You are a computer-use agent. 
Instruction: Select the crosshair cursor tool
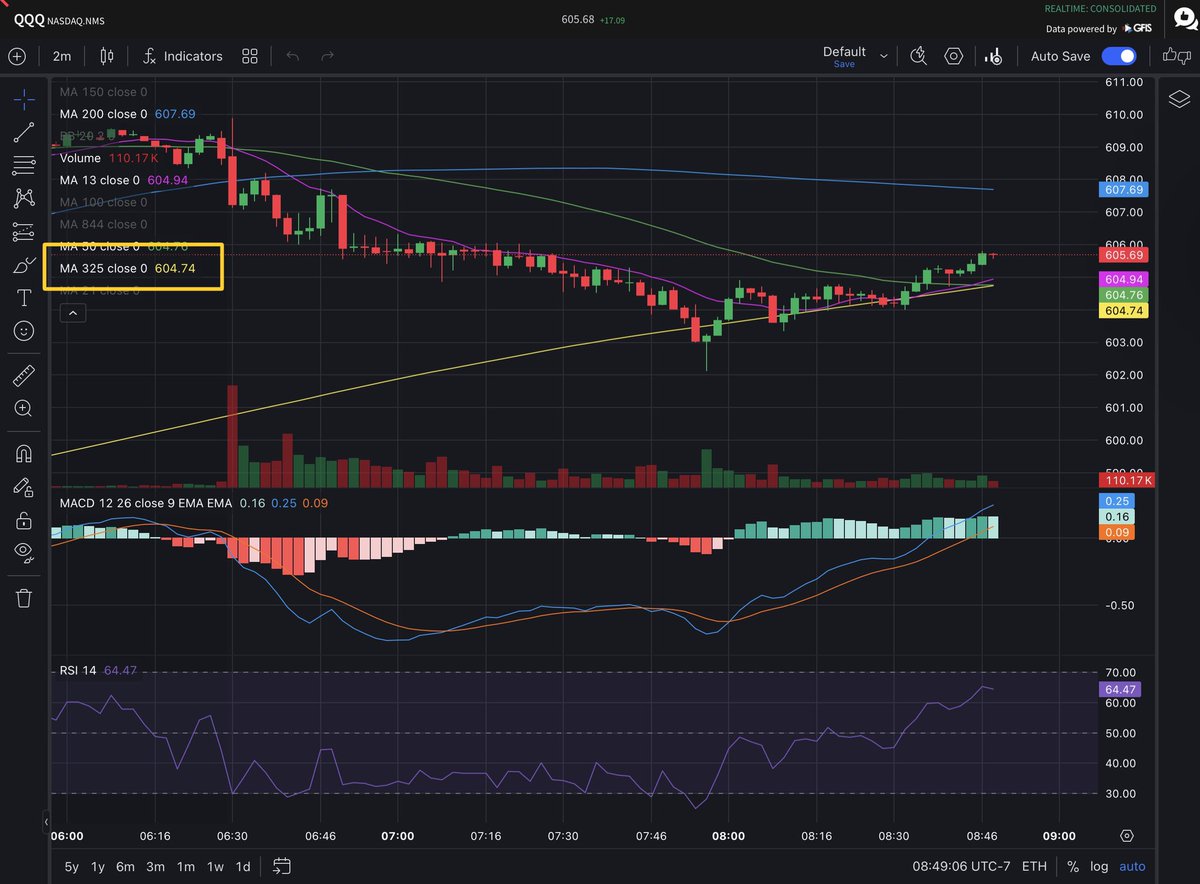click(24, 99)
